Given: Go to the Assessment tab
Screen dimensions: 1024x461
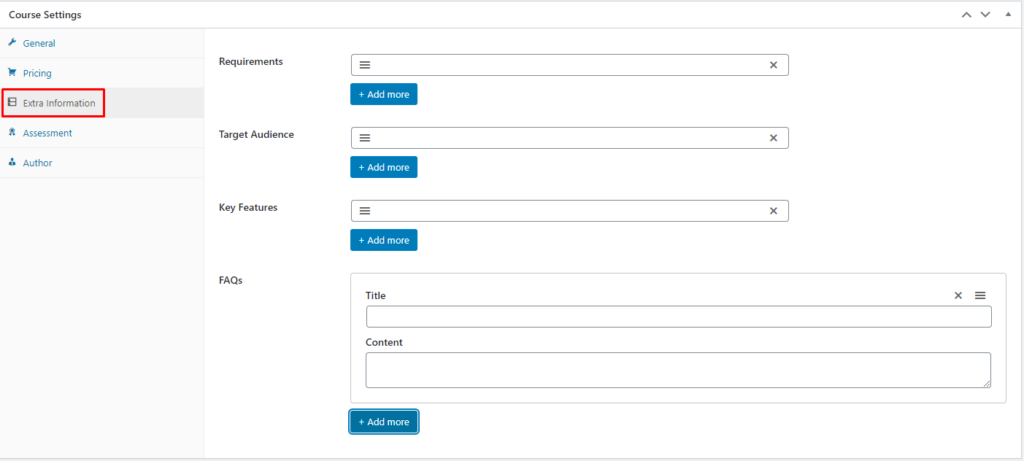Looking at the screenshot, I should point(47,133).
